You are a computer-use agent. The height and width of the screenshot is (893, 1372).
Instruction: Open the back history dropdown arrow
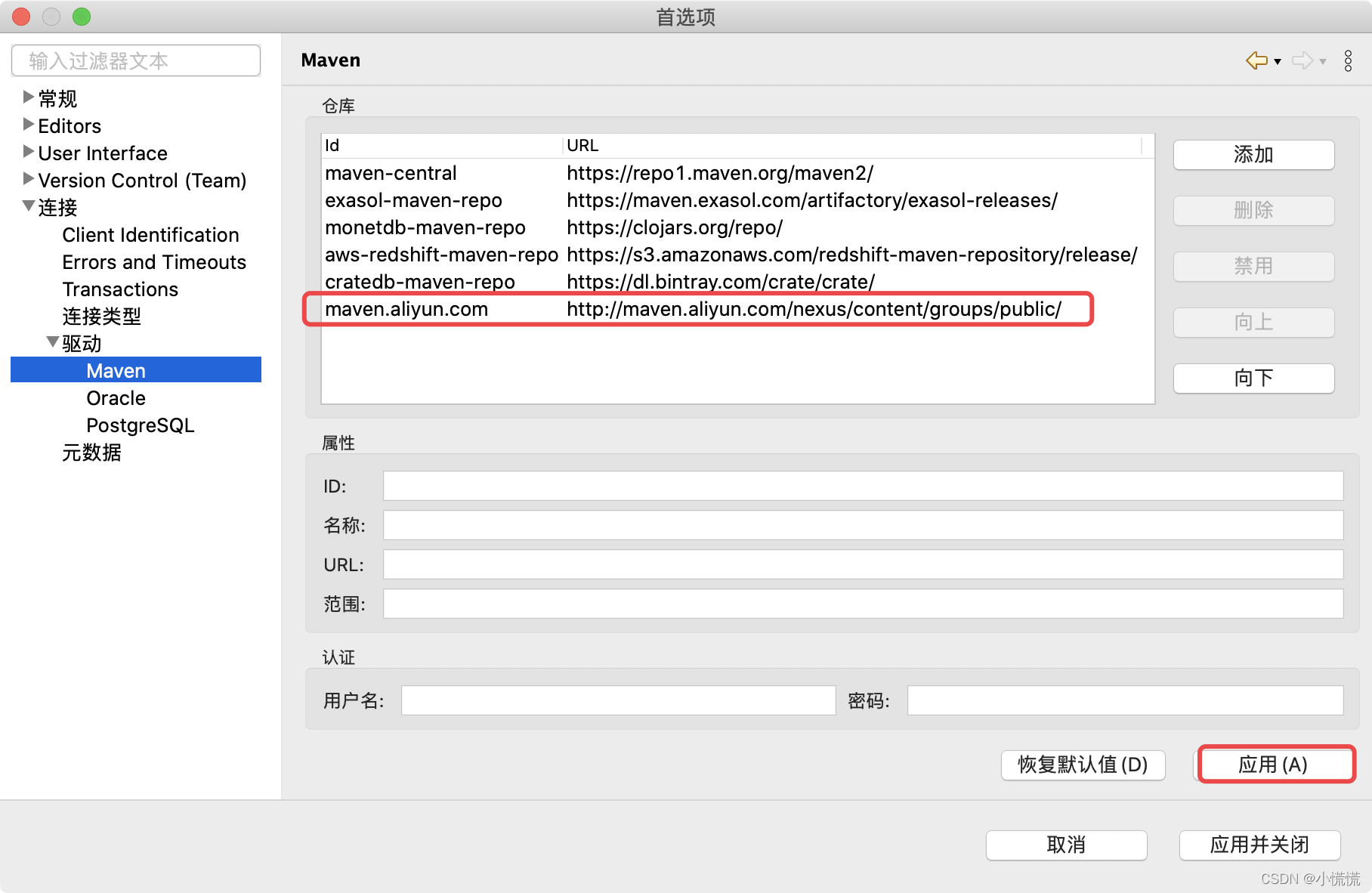[1278, 62]
